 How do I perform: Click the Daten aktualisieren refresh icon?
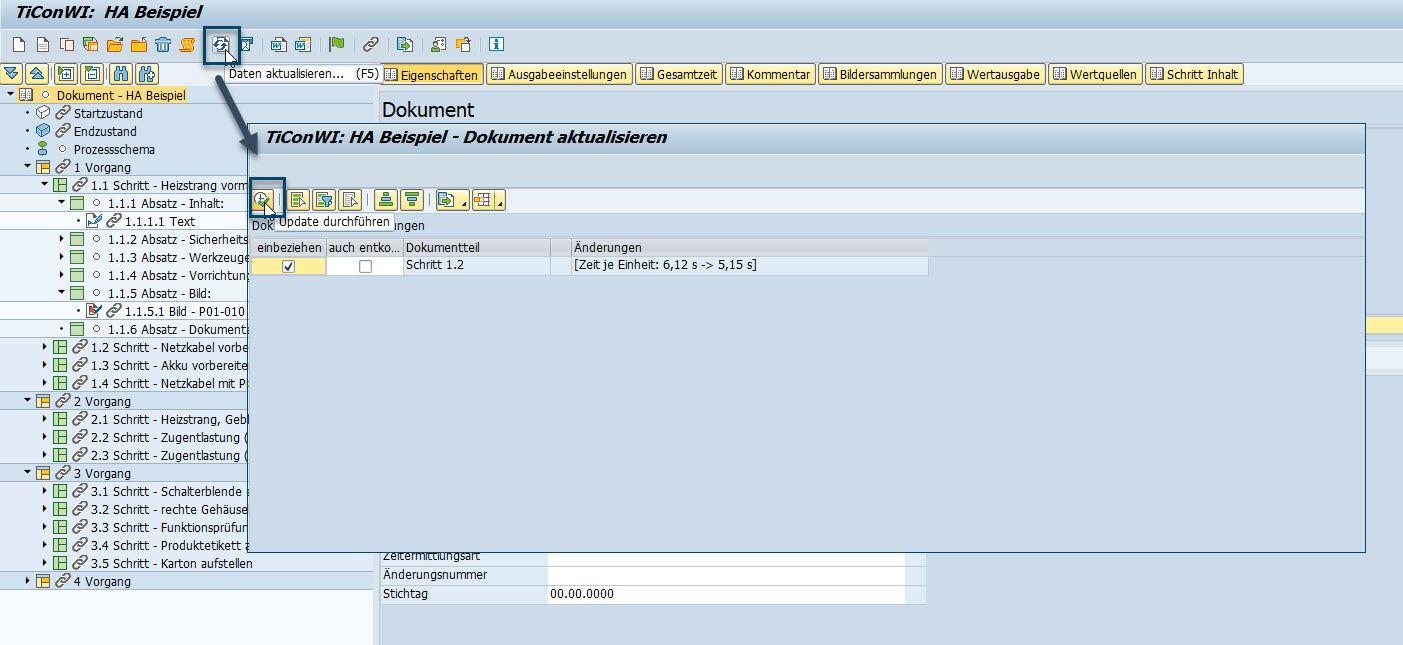click(x=220, y=45)
